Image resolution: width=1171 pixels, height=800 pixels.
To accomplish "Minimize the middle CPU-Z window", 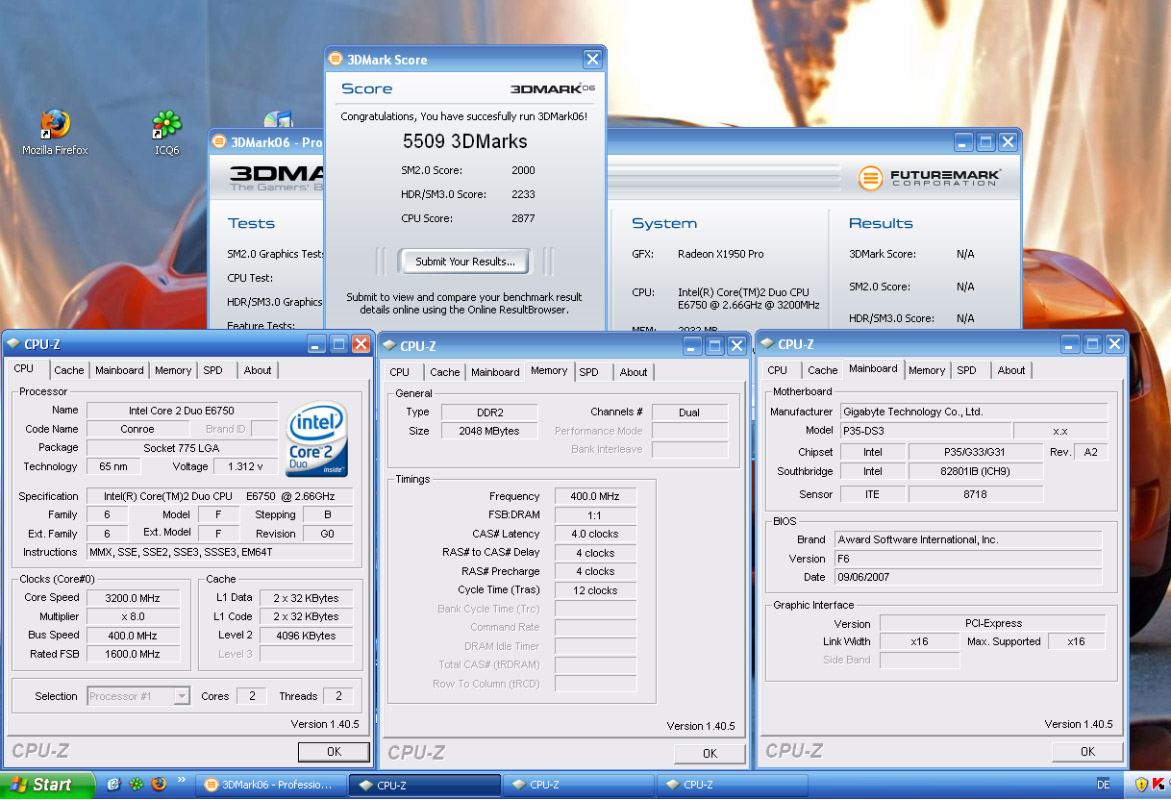I will click(692, 346).
